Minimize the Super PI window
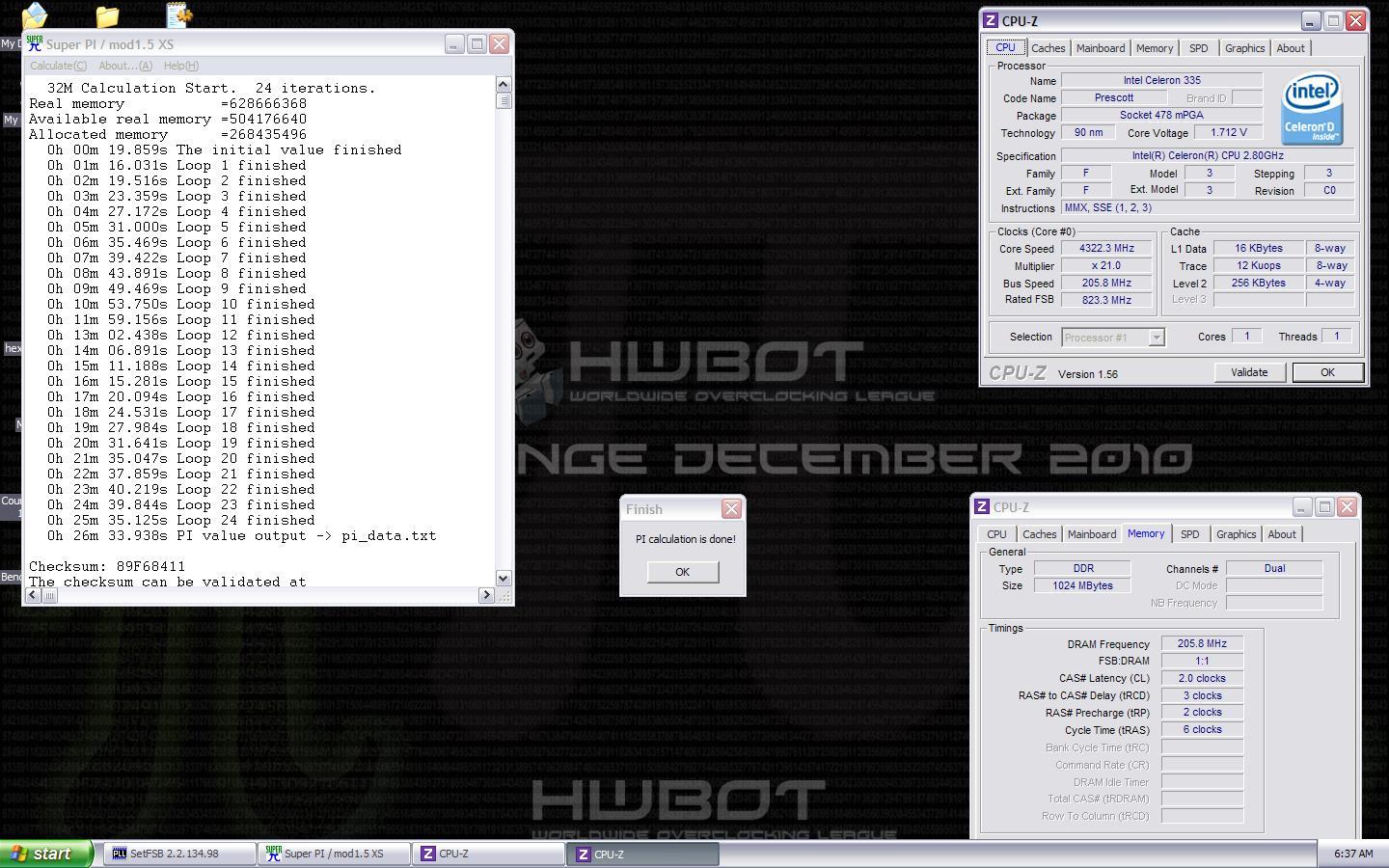Image resolution: width=1389 pixels, height=868 pixels. (454, 43)
